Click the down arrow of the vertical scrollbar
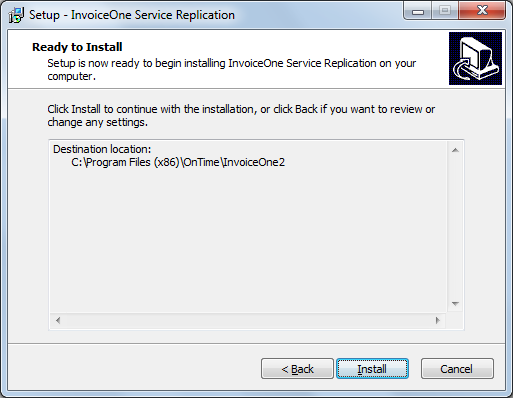Viewport: 513px width, 399px height. click(x=455, y=304)
